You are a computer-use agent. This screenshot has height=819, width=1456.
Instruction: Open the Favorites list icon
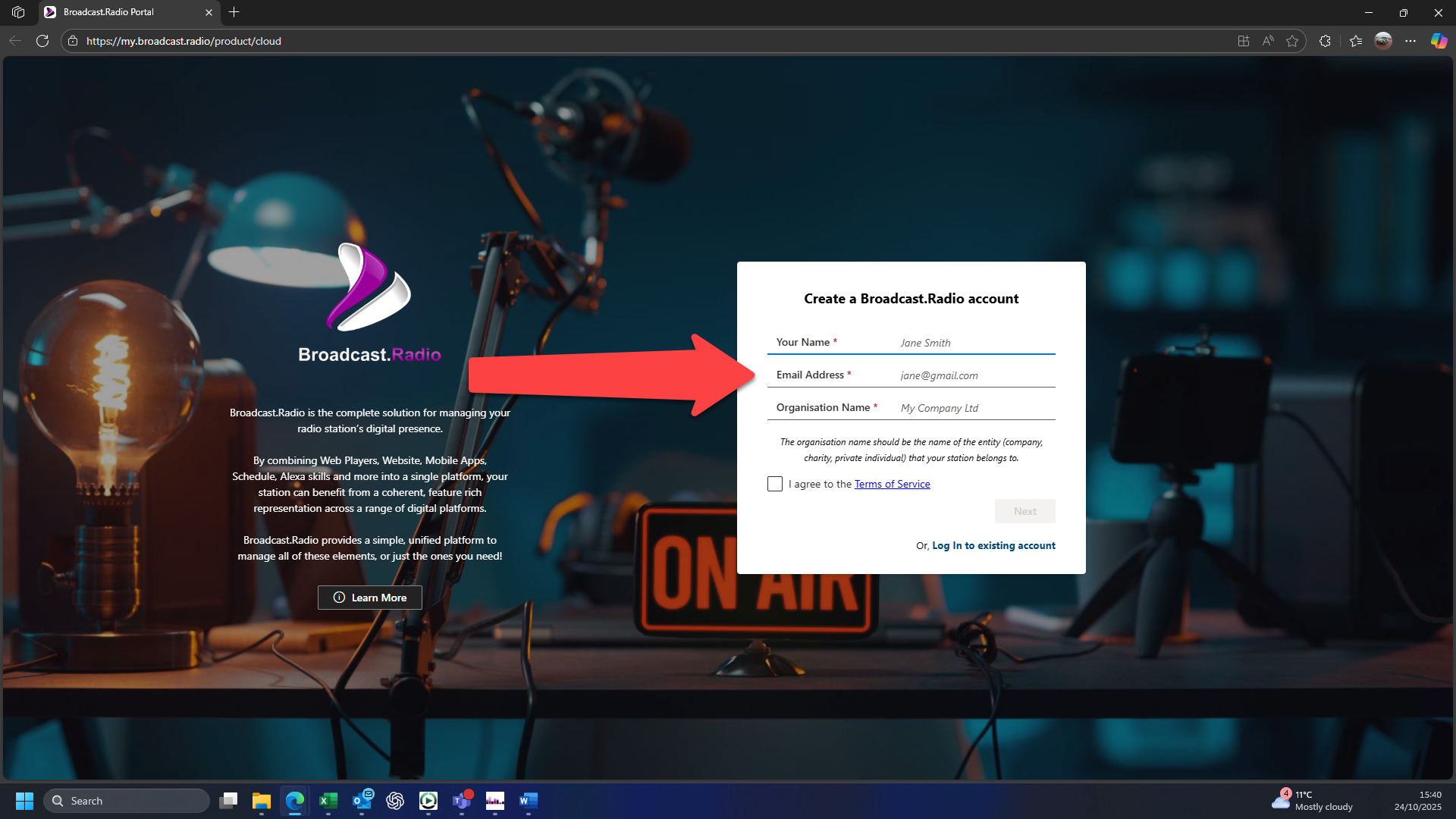1356,41
